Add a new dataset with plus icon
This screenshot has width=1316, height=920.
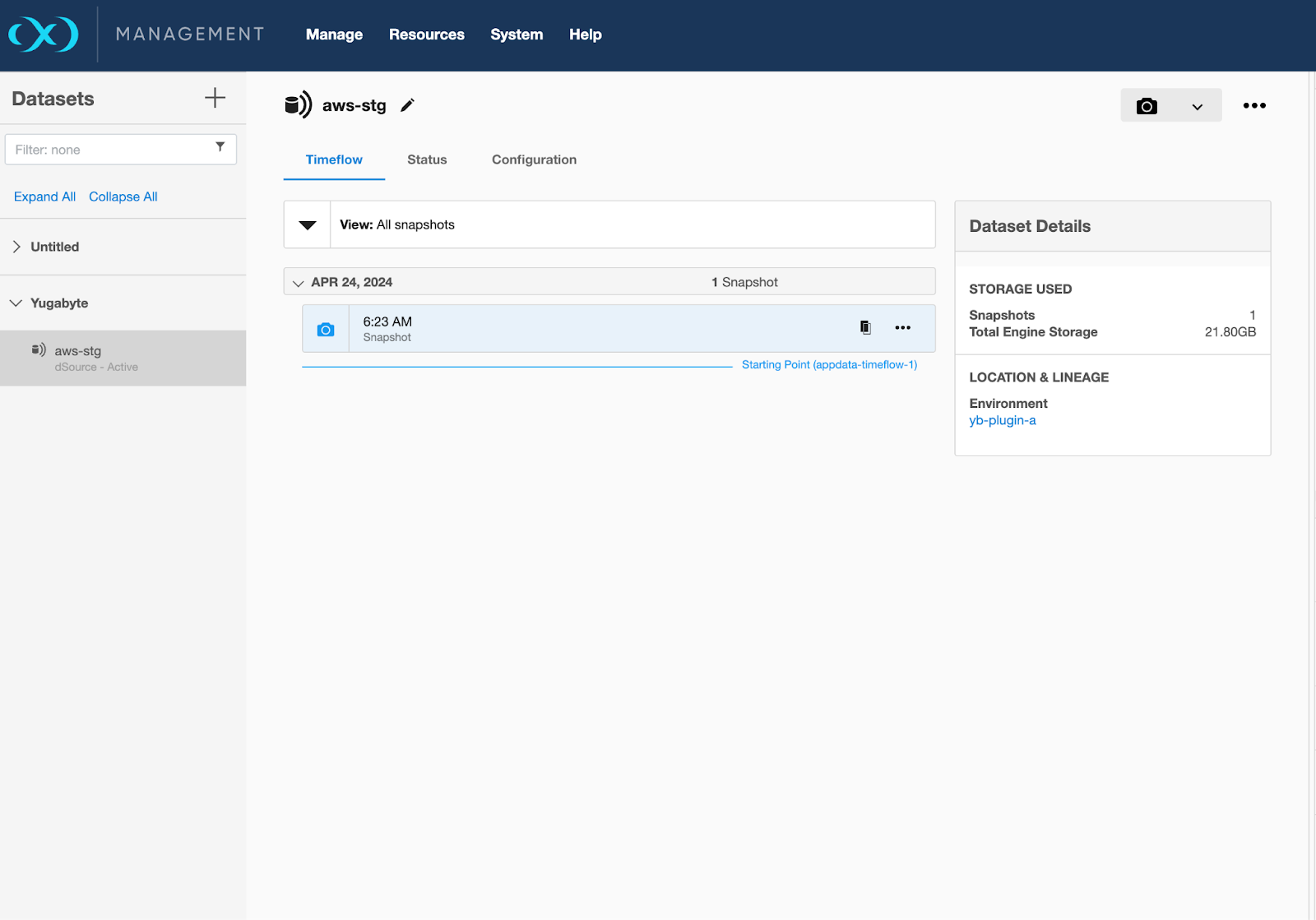click(x=215, y=98)
